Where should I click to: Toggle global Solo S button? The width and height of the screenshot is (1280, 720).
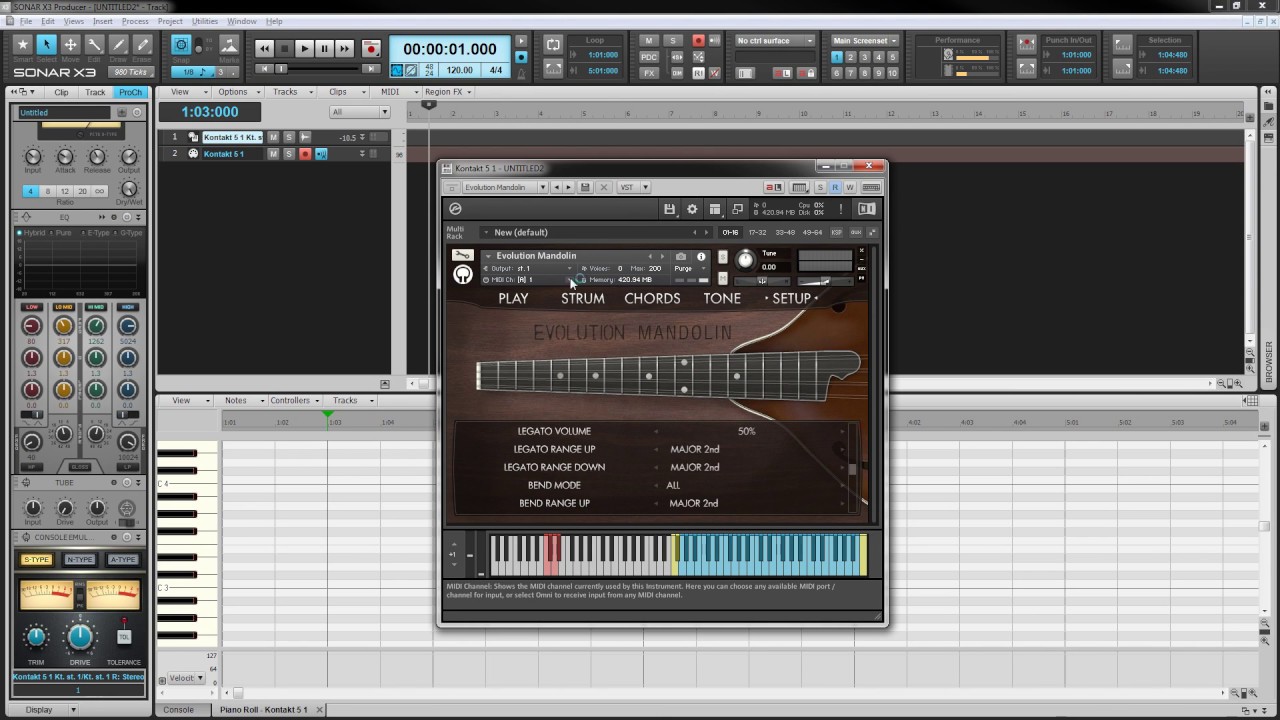pyautogui.click(x=673, y=41)
